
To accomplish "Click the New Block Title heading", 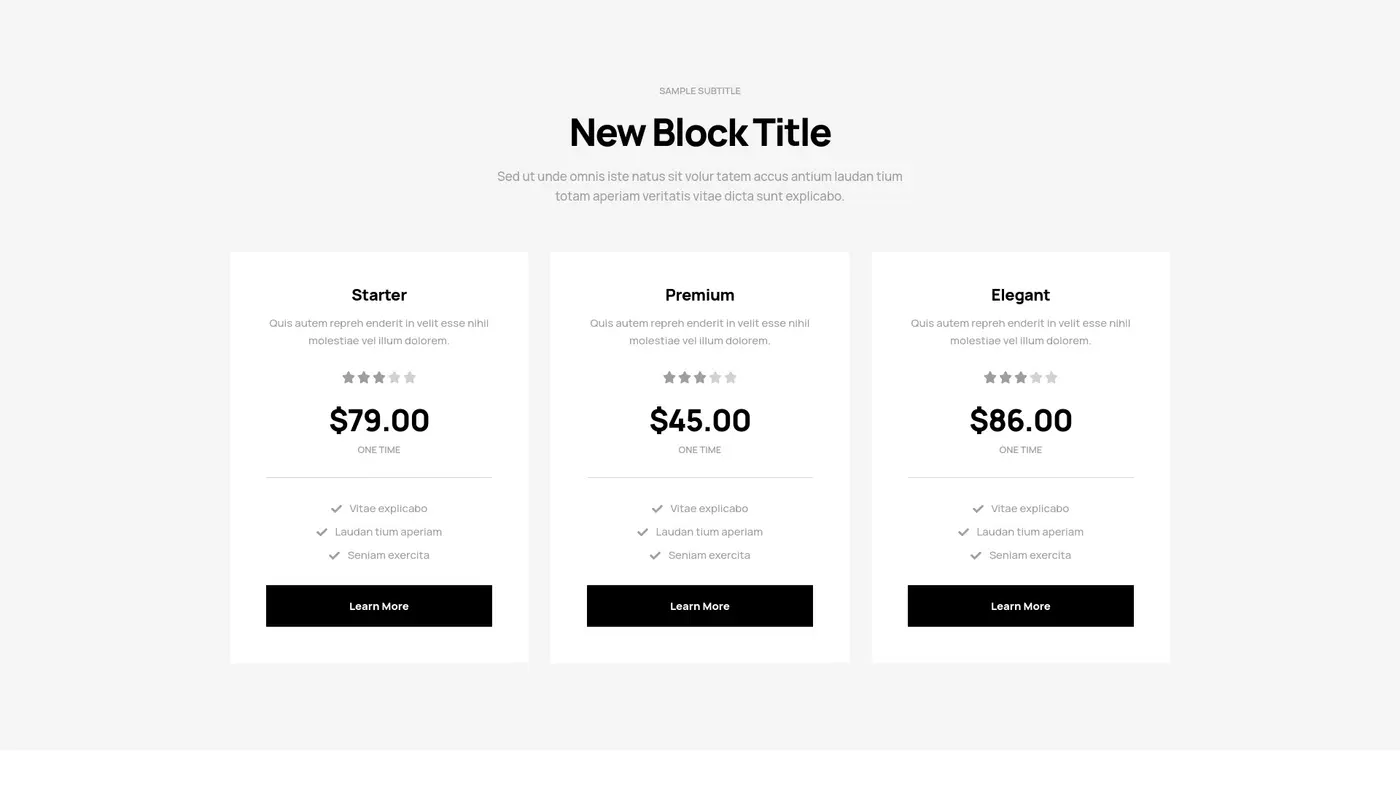I will pyautogui.click(x=699, y=131).
